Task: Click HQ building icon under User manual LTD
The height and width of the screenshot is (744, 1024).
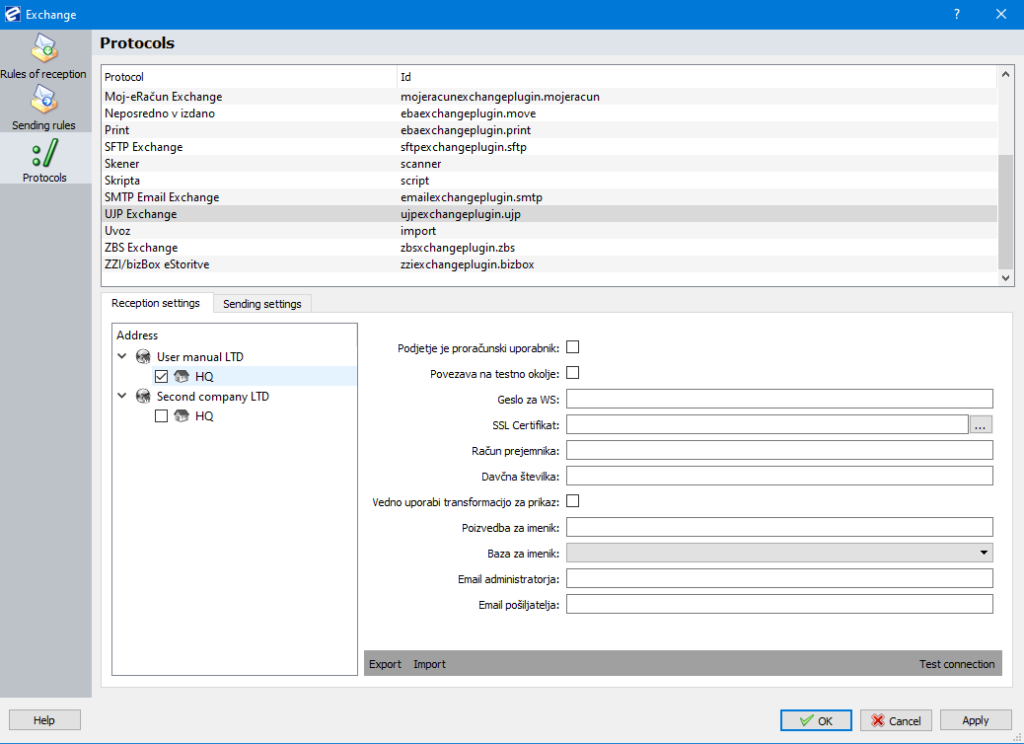Action: [x=181, y=376]
